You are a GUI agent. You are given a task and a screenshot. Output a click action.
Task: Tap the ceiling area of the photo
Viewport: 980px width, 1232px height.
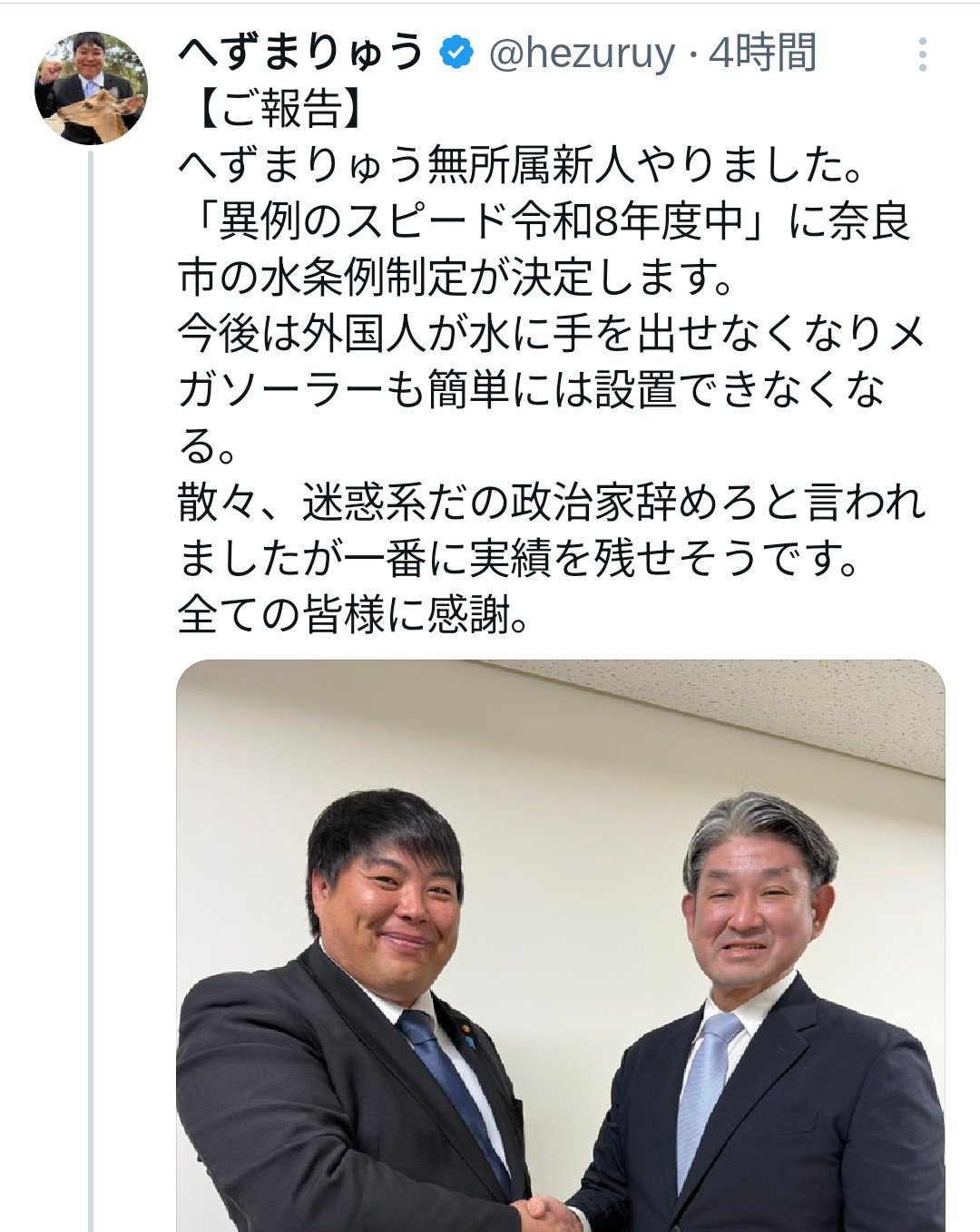point(726,703)
